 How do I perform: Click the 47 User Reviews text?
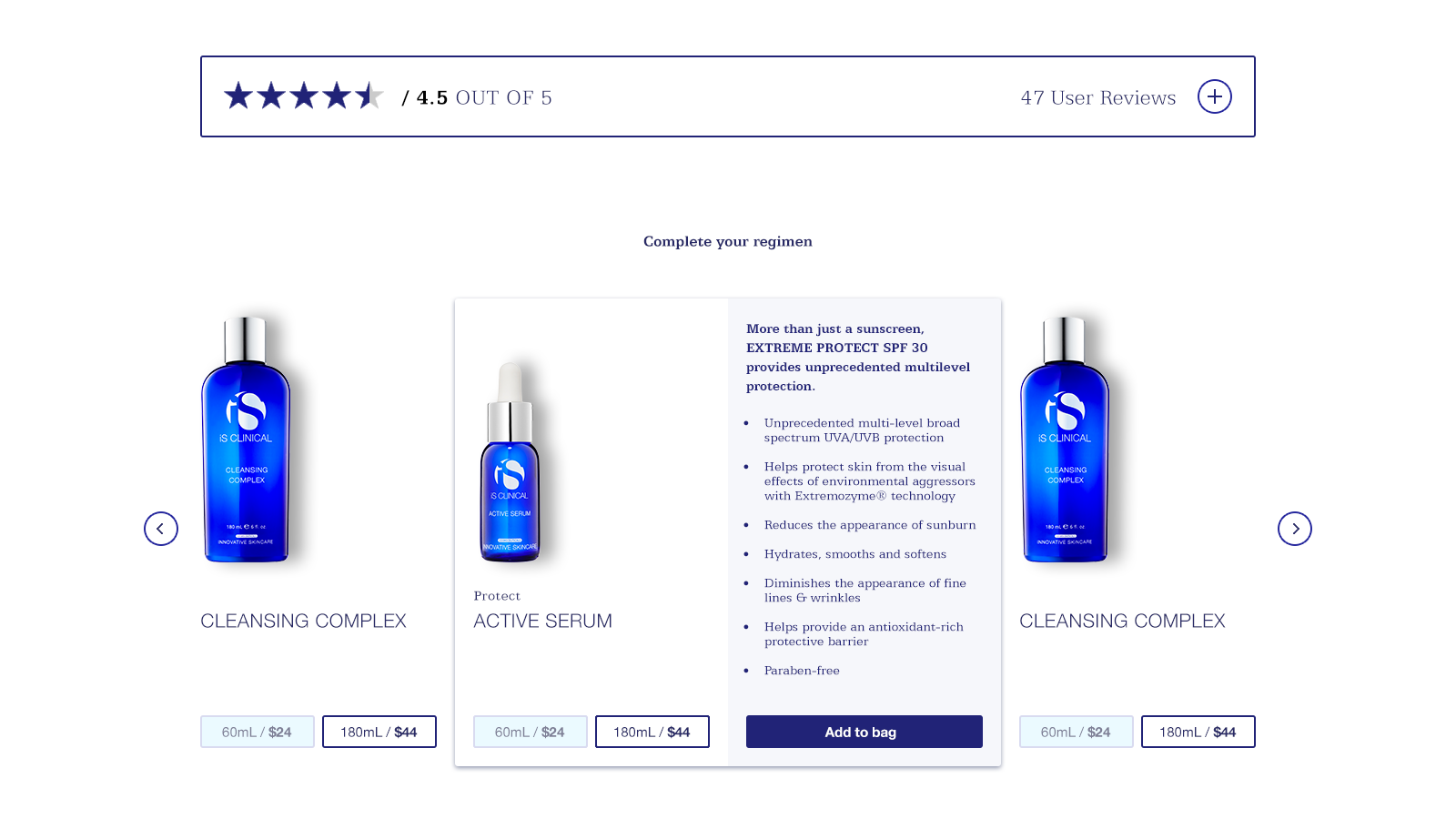point(1098,97)
